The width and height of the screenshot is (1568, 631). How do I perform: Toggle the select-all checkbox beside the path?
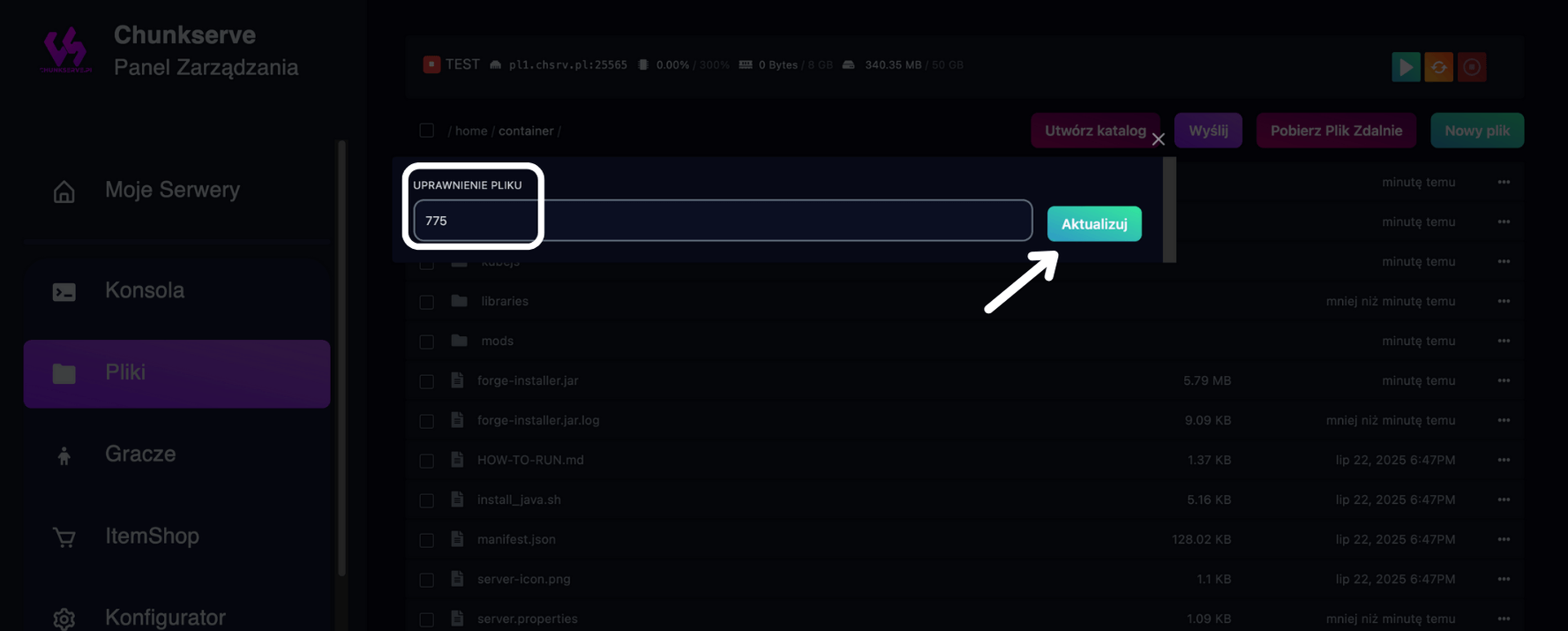click(x=427, y=131)
